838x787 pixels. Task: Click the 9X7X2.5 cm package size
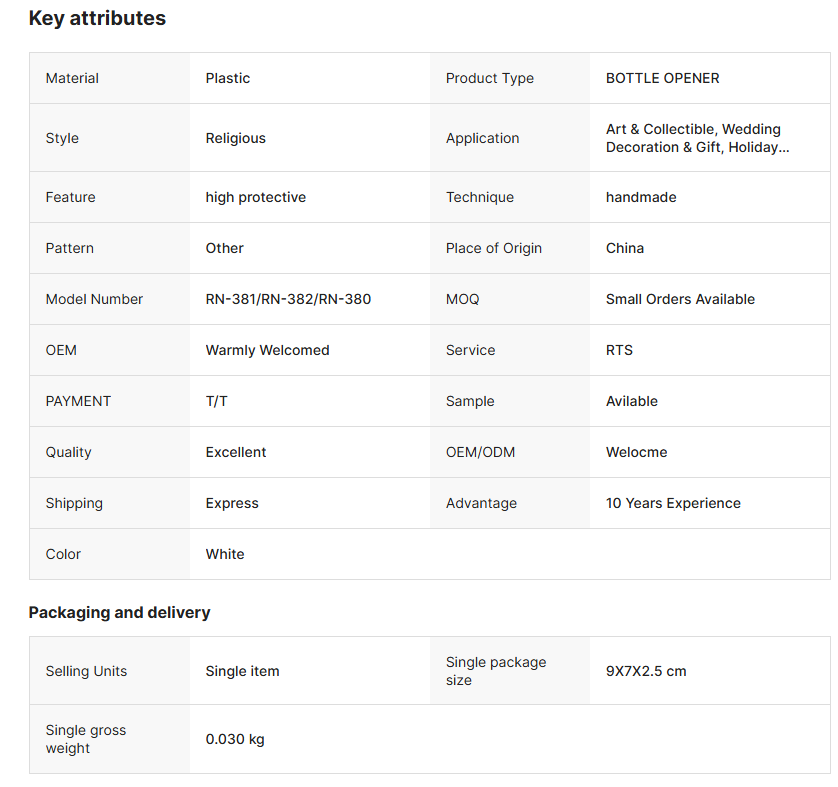(646, 671)
